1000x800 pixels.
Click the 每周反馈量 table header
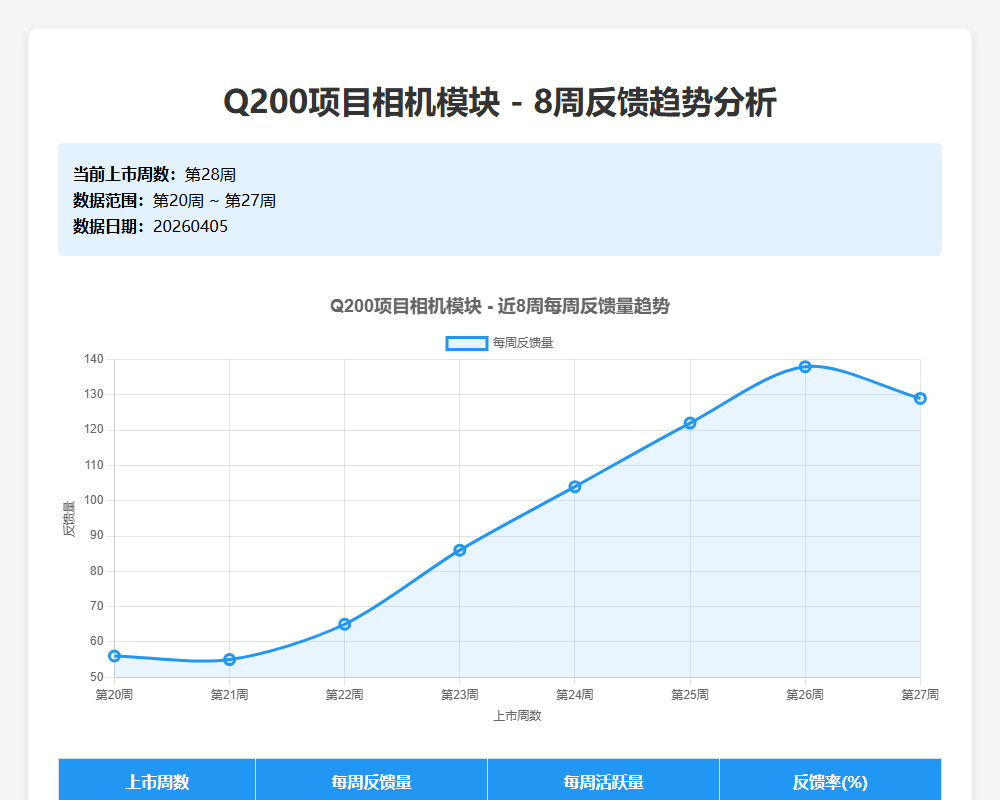pos(371,781)
